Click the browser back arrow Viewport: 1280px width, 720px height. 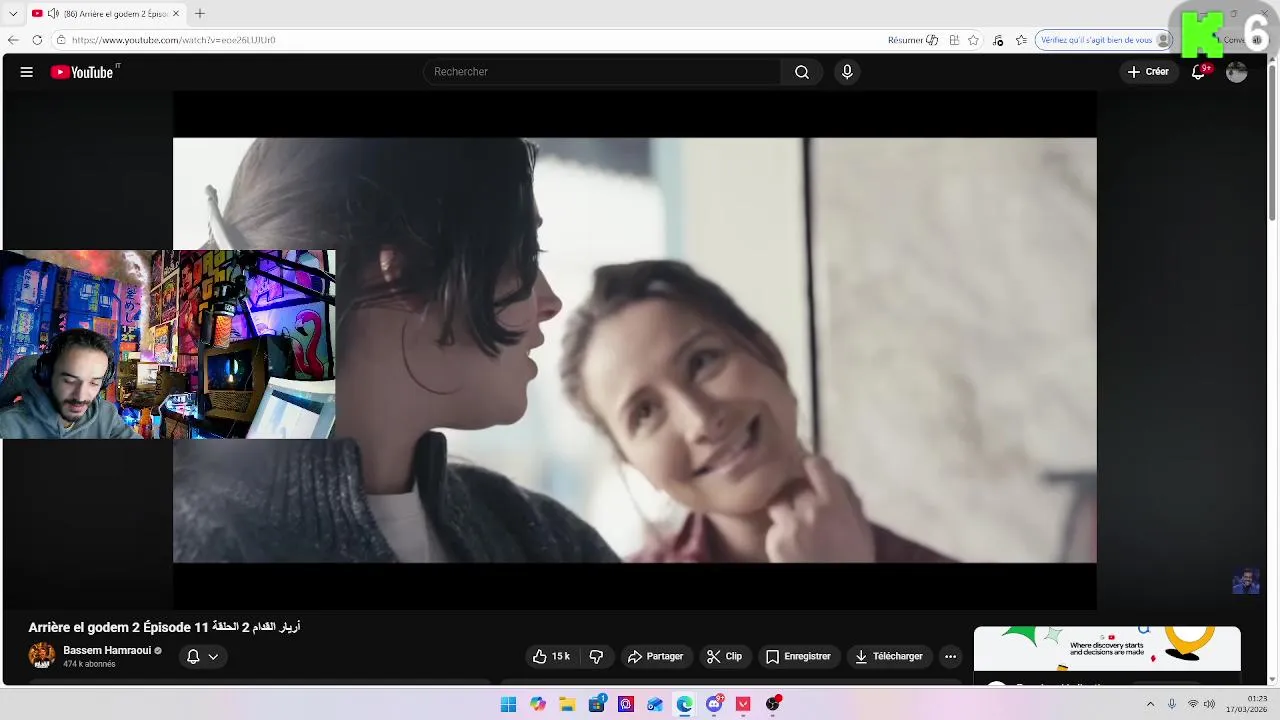(13, 40)
